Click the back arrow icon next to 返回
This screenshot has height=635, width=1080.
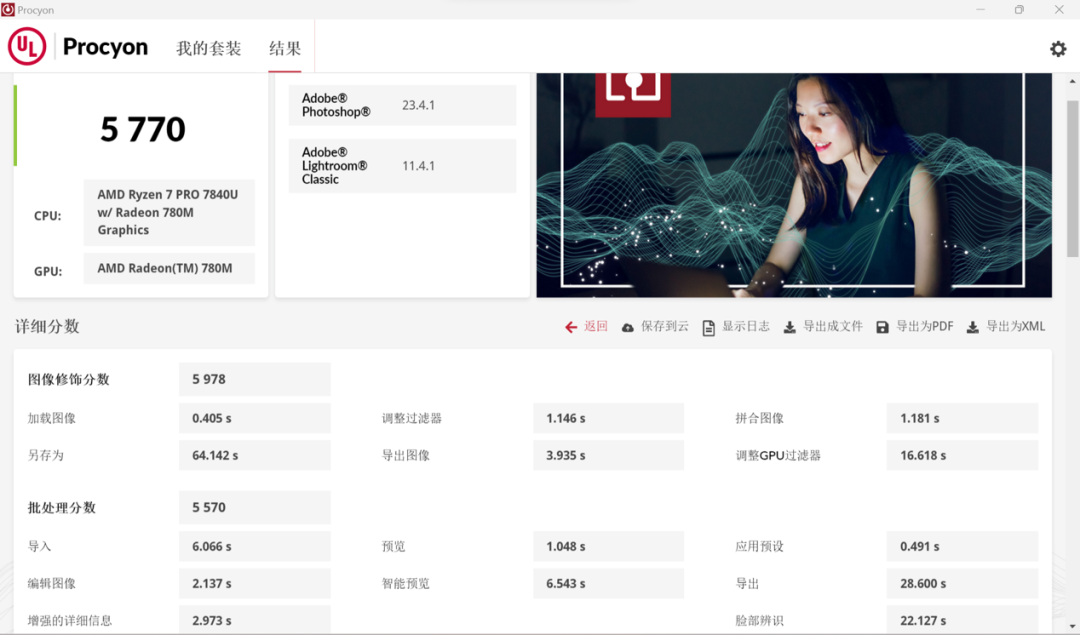pos(571,327)
